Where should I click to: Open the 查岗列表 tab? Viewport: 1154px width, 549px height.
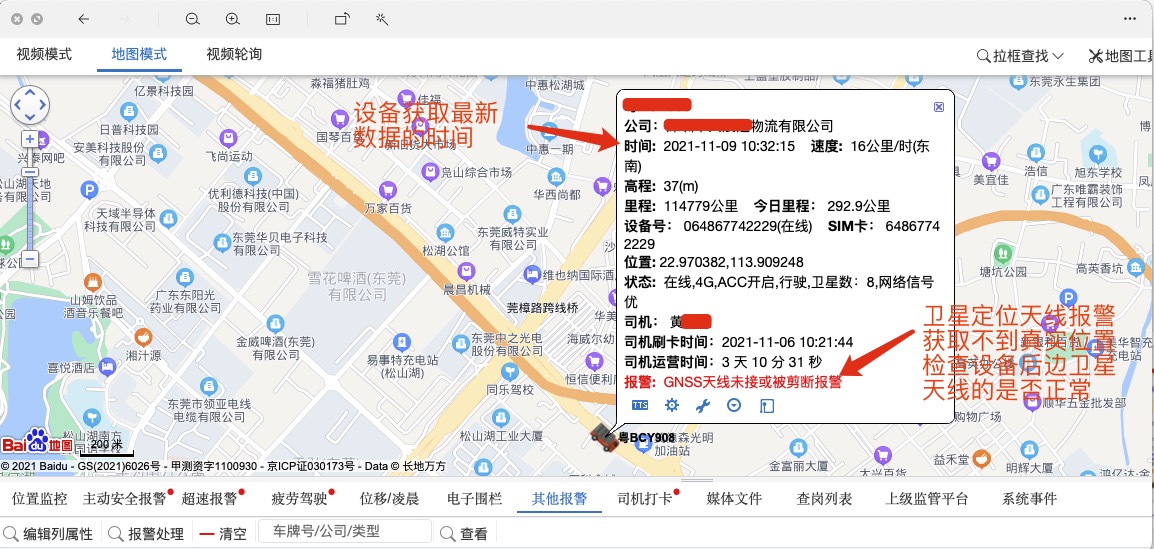point(824,499)
